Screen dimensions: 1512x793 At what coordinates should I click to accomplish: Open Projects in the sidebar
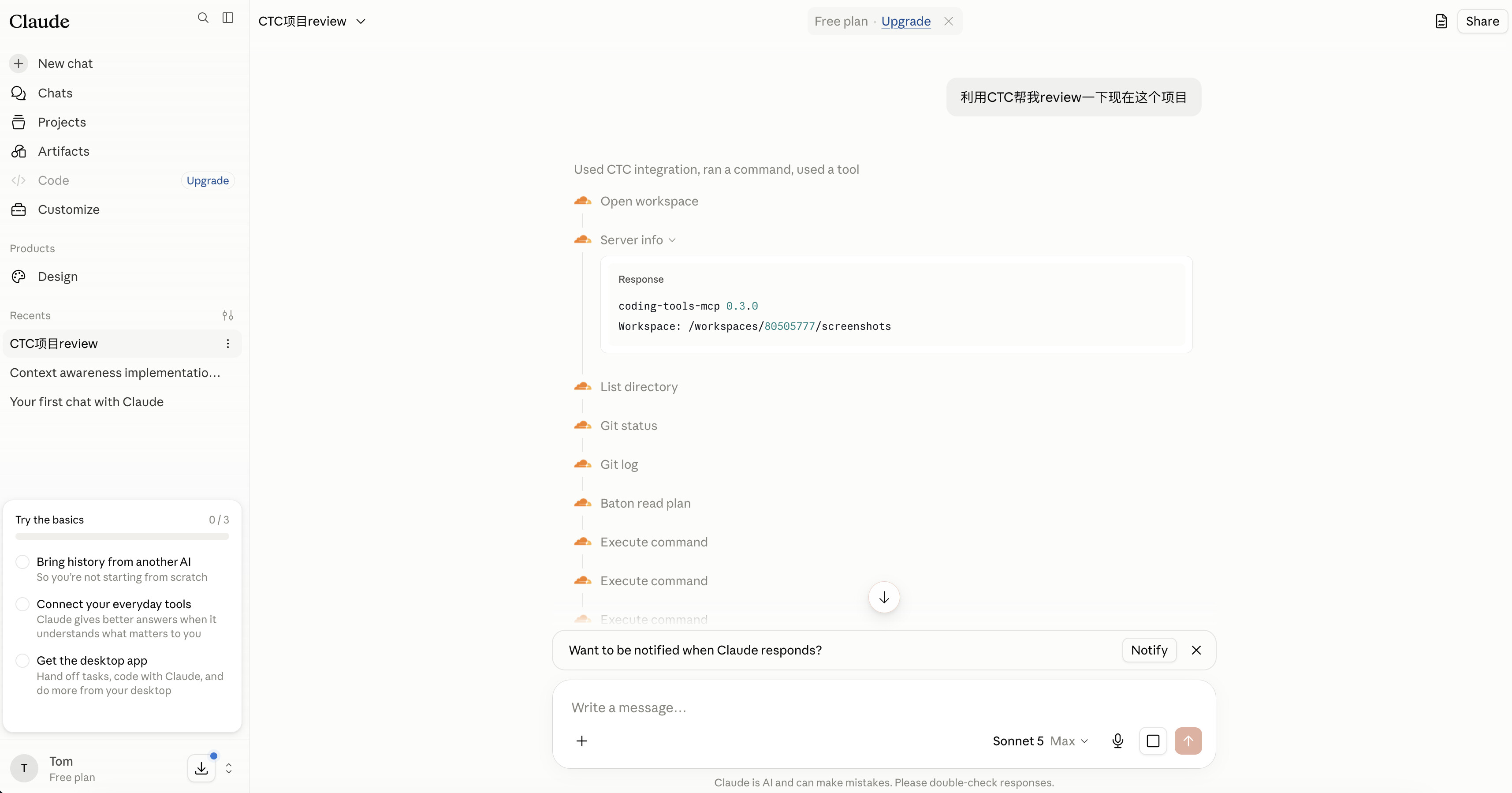click(x=122, y=122)
